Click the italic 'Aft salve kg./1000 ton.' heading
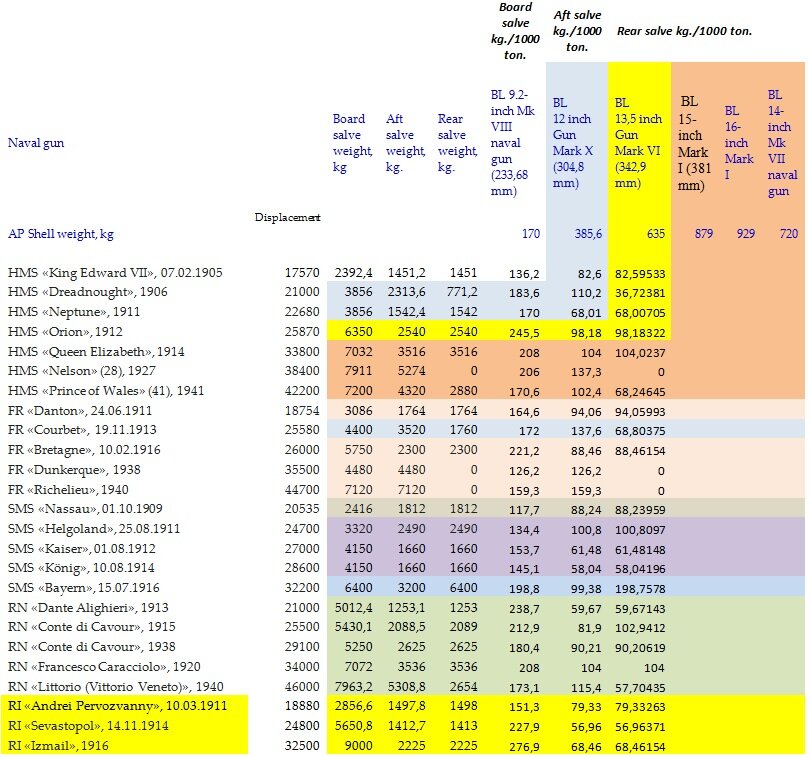 click(x=577, y=31)
